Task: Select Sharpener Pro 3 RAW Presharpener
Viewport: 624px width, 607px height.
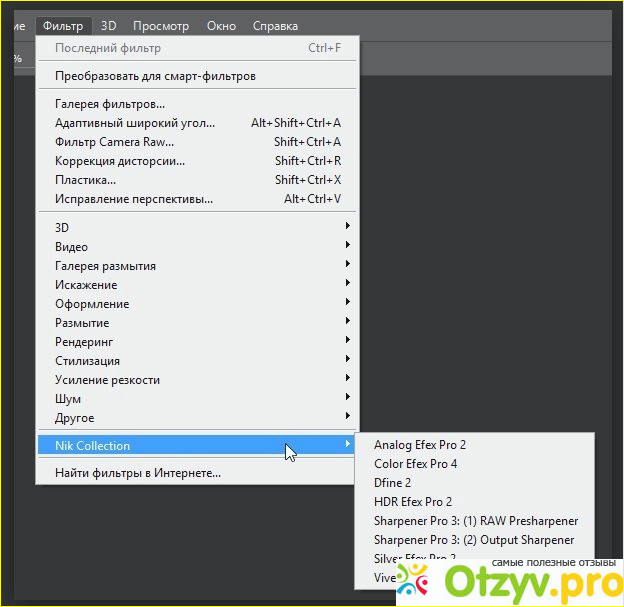Action: click(476, 521)
